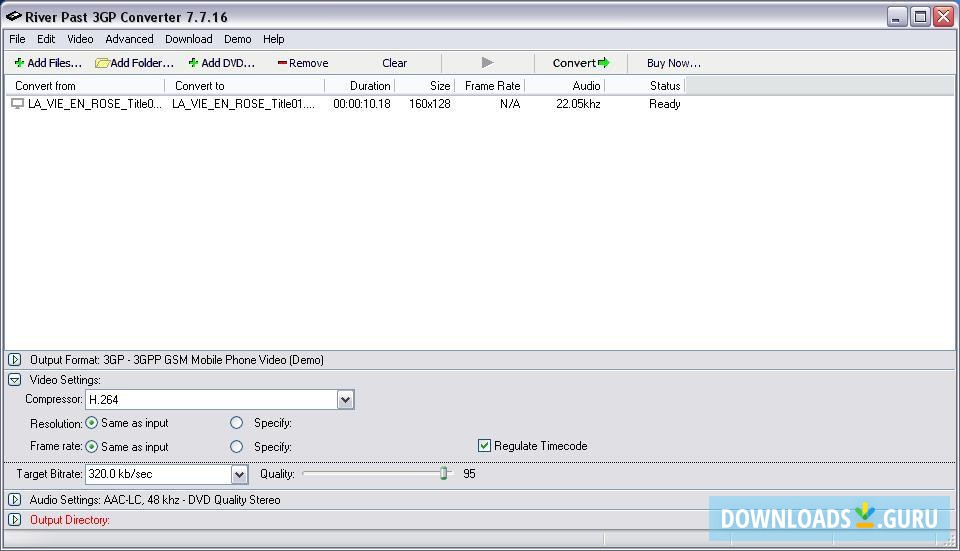Click the Audio Settings AAC-LC label text

(155, 500)
